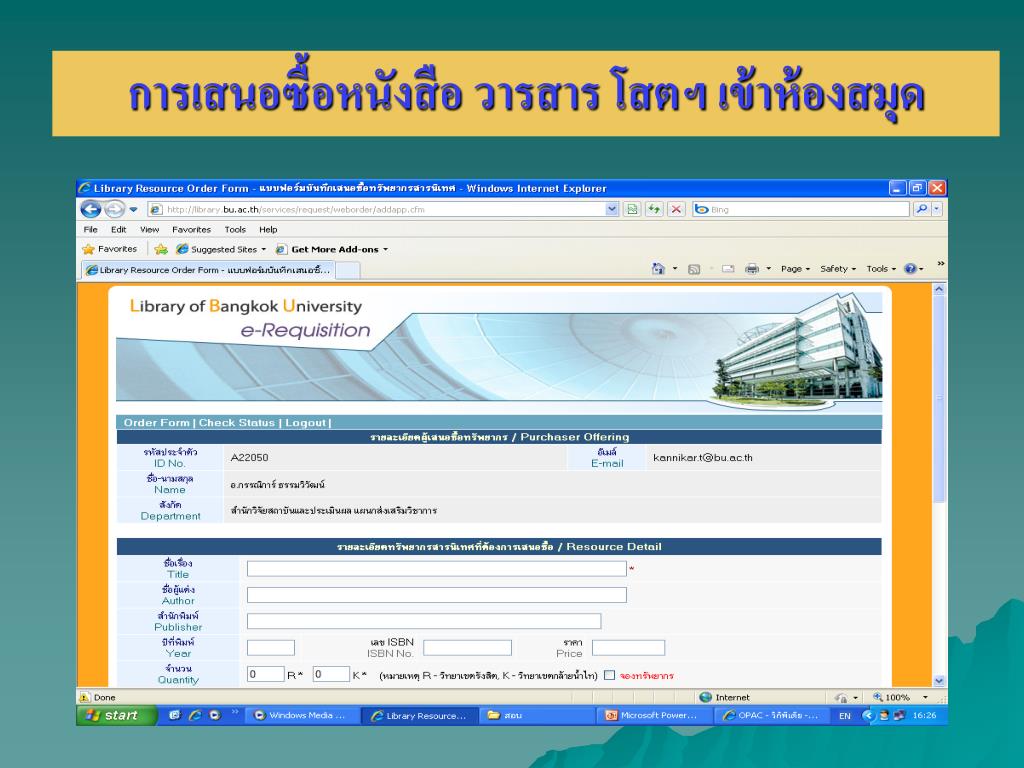Click the Publisher input field
The height and width of the screenshot is (768, 1024).
[424, 621]
